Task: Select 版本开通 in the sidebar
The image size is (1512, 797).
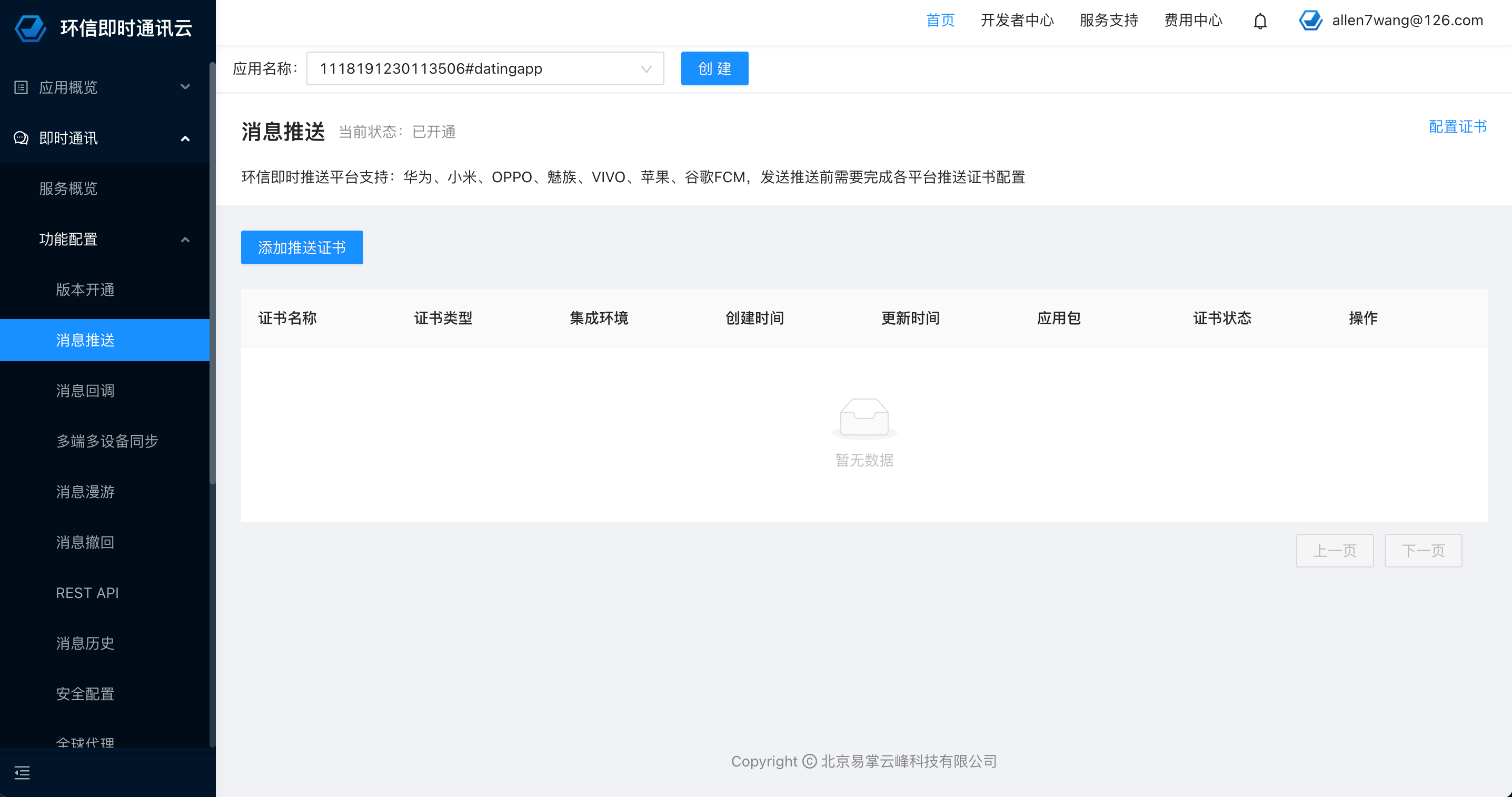Action: tap(104, 290)
